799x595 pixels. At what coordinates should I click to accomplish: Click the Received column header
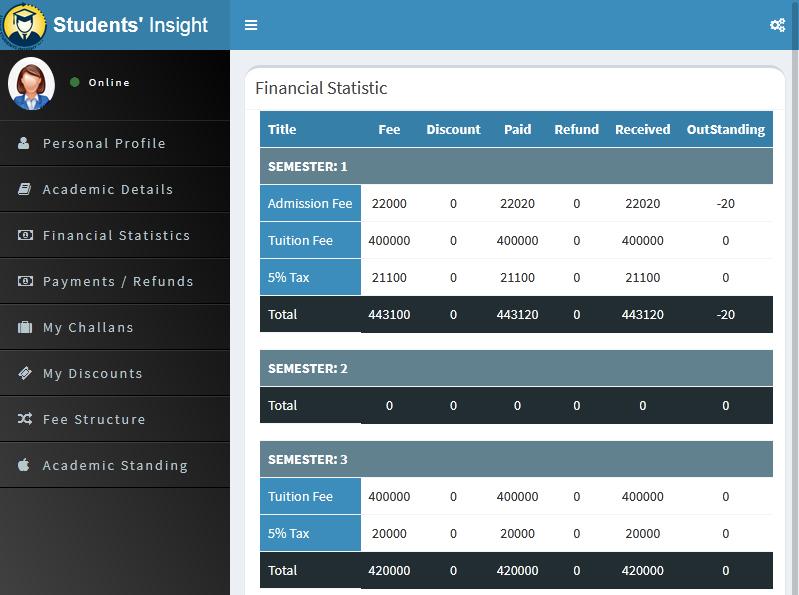pyautogui.click(x=643, y=129)
